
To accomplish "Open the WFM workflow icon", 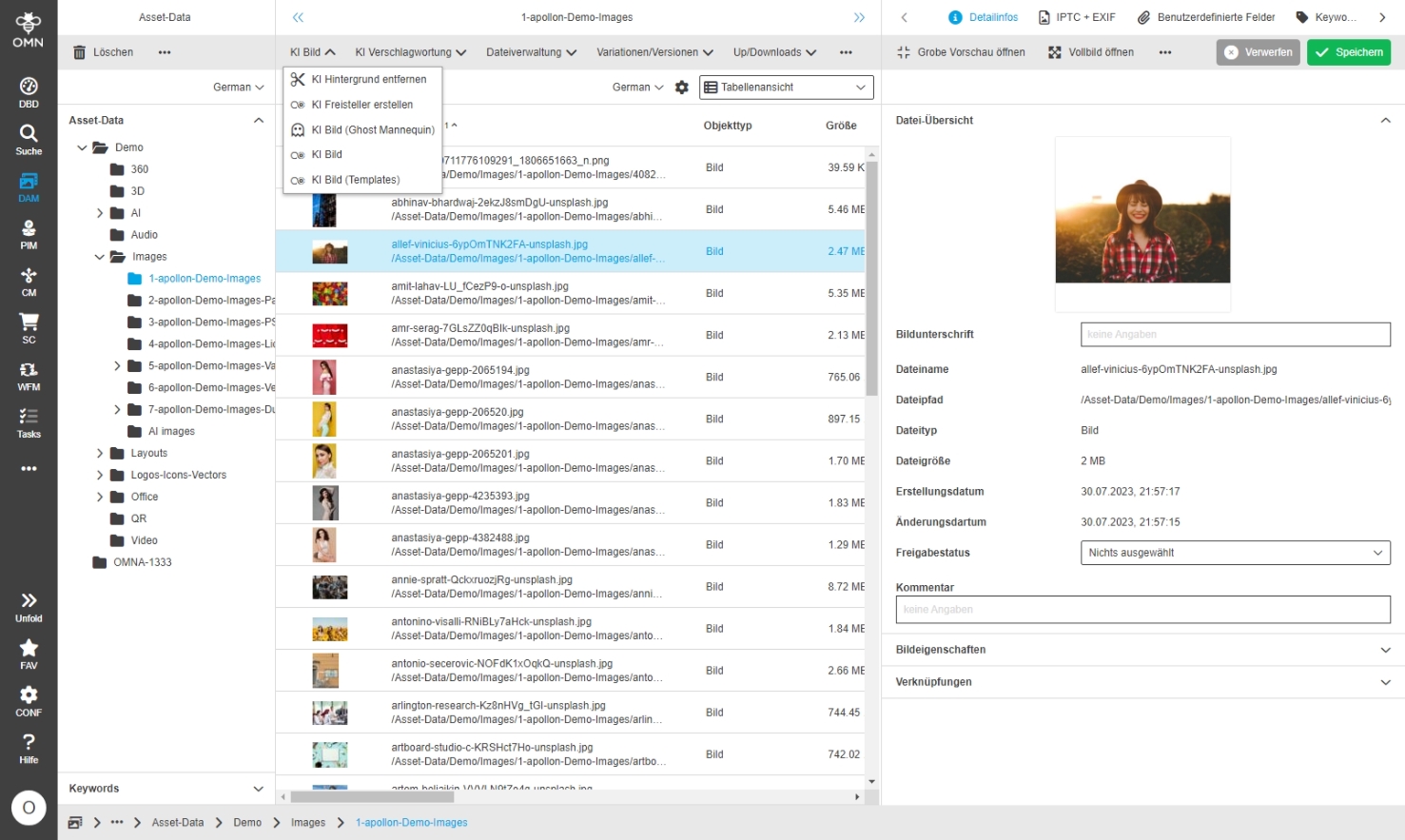I will 29,376.
